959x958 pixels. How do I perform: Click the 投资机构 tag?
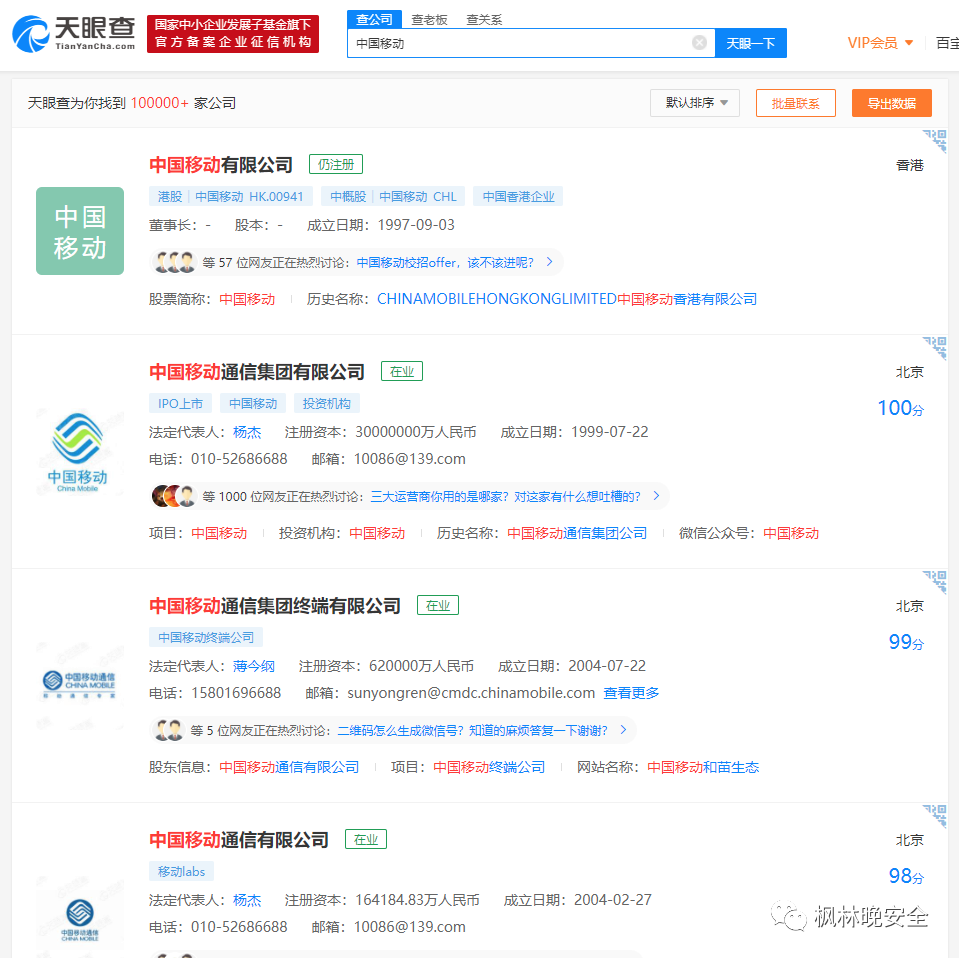tap(327, 403)
